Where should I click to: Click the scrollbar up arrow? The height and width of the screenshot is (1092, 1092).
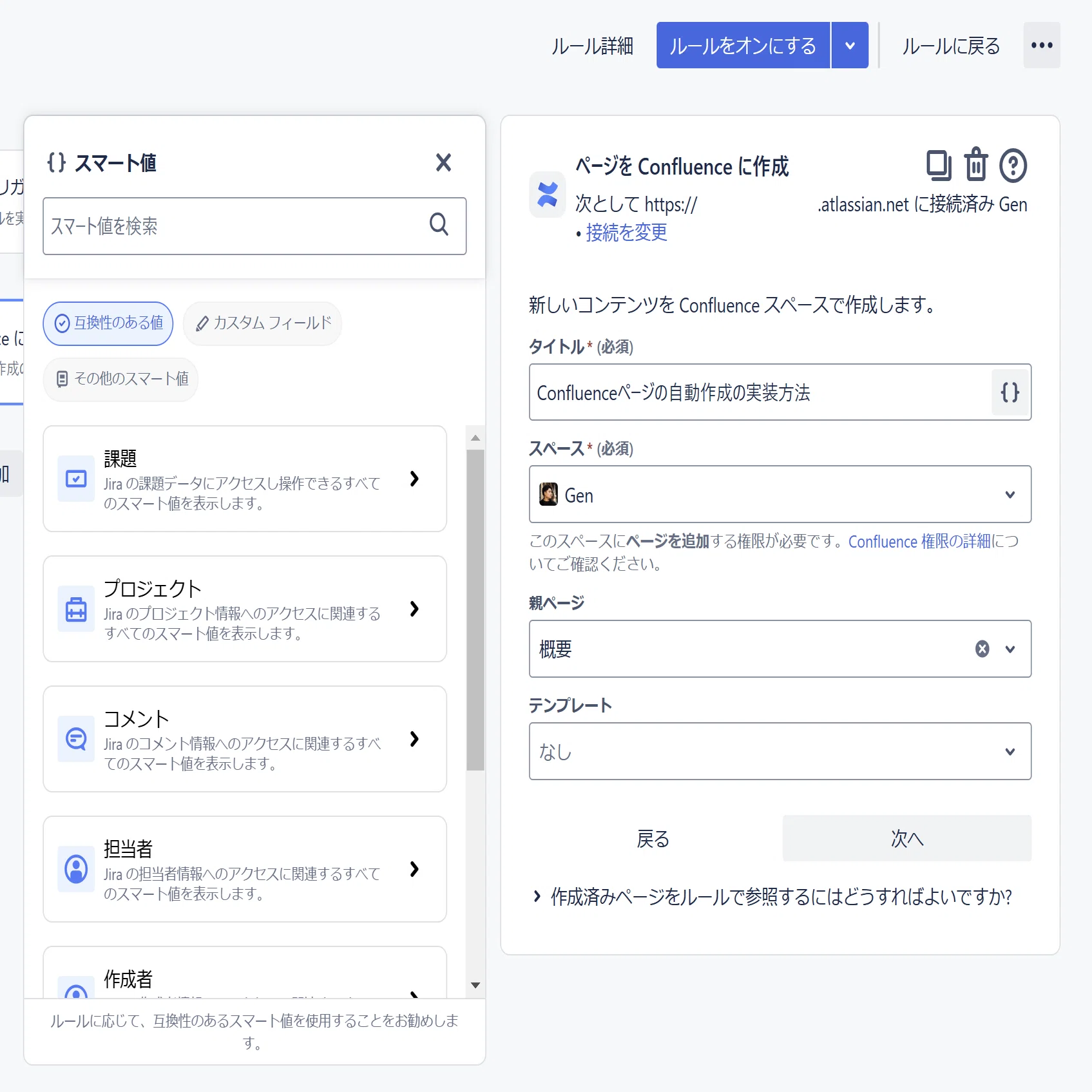point(475,438)
